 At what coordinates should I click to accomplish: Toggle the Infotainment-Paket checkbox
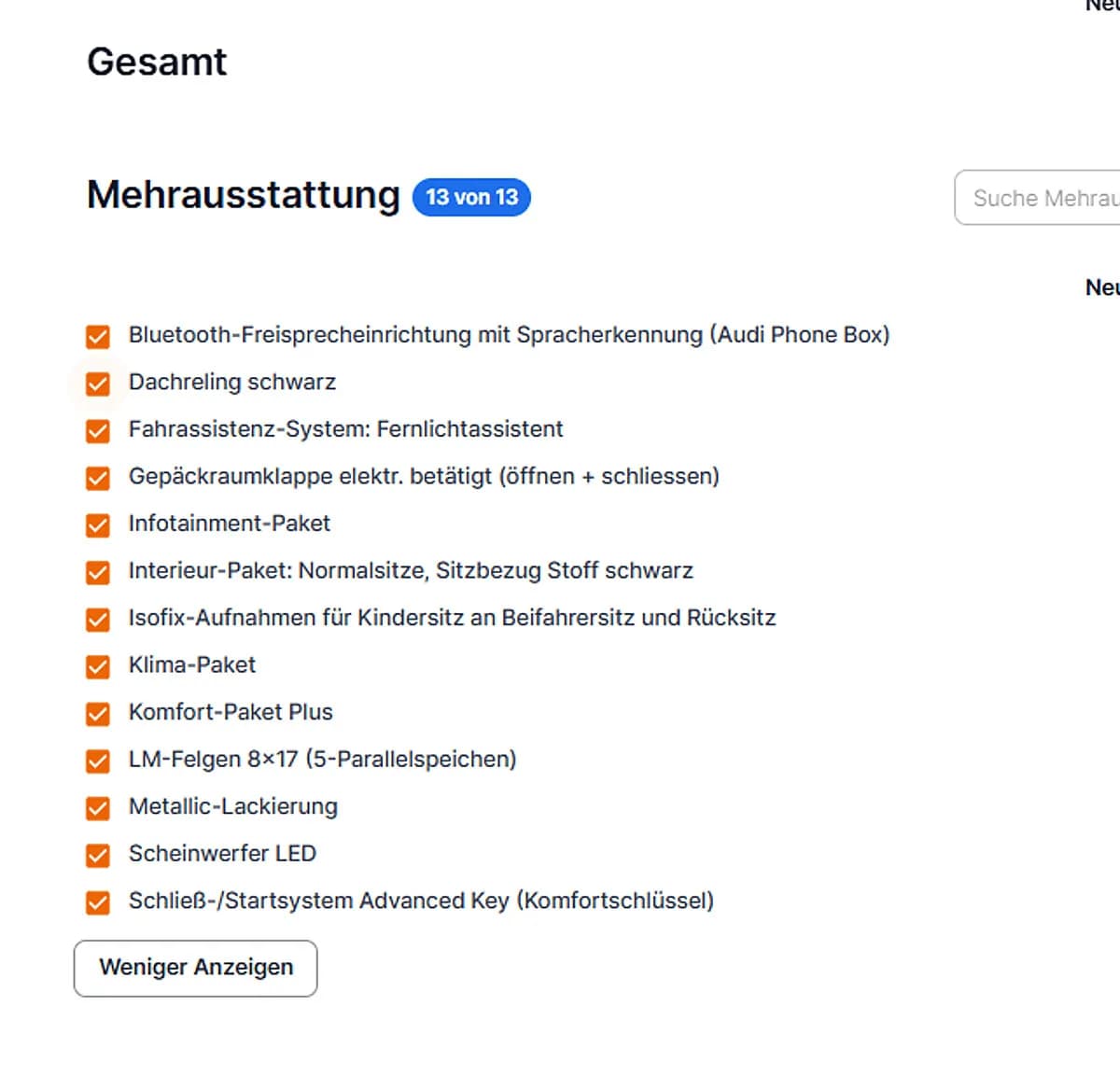98,524
